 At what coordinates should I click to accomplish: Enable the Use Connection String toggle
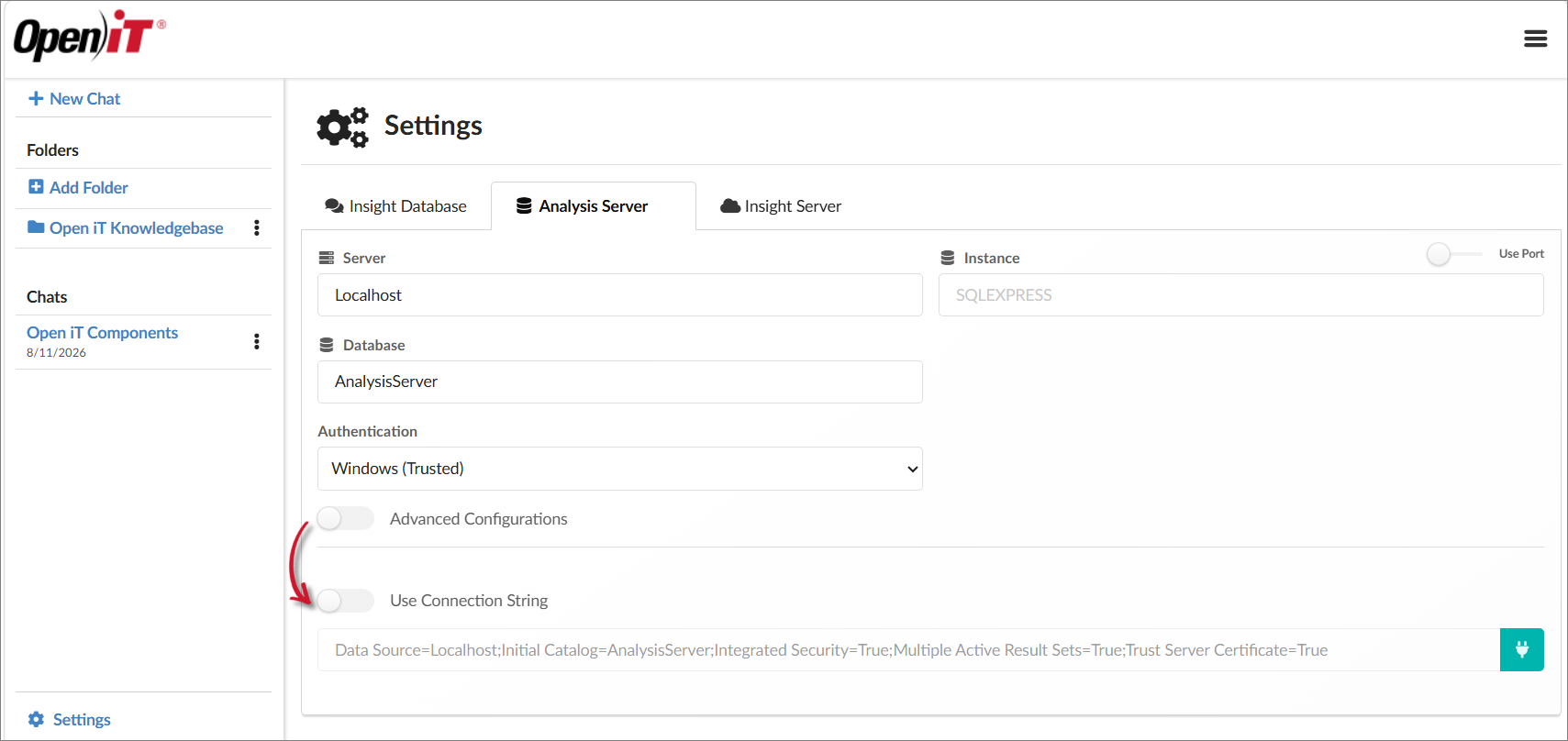click(345, 601)
